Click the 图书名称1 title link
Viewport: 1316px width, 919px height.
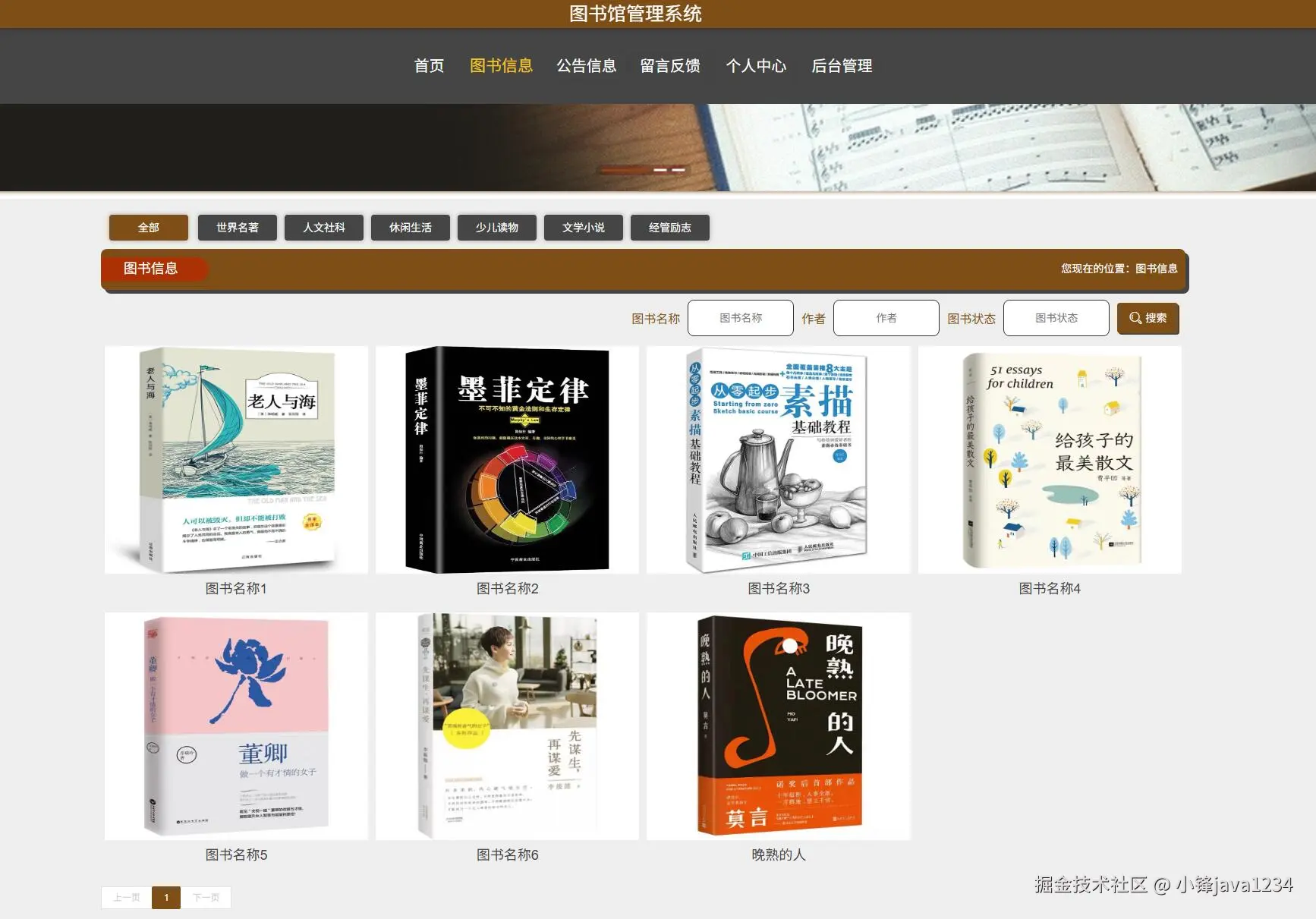pos(236,589)
